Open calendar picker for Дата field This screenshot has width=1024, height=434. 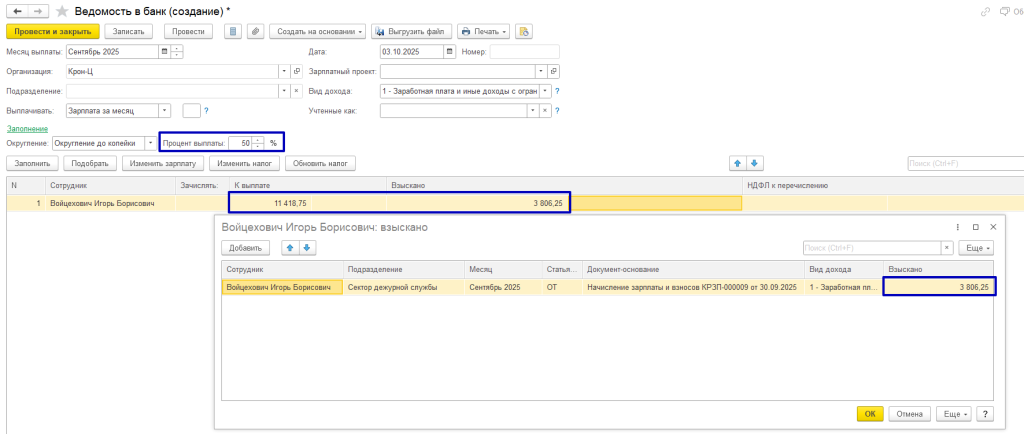tap(449, 51)
